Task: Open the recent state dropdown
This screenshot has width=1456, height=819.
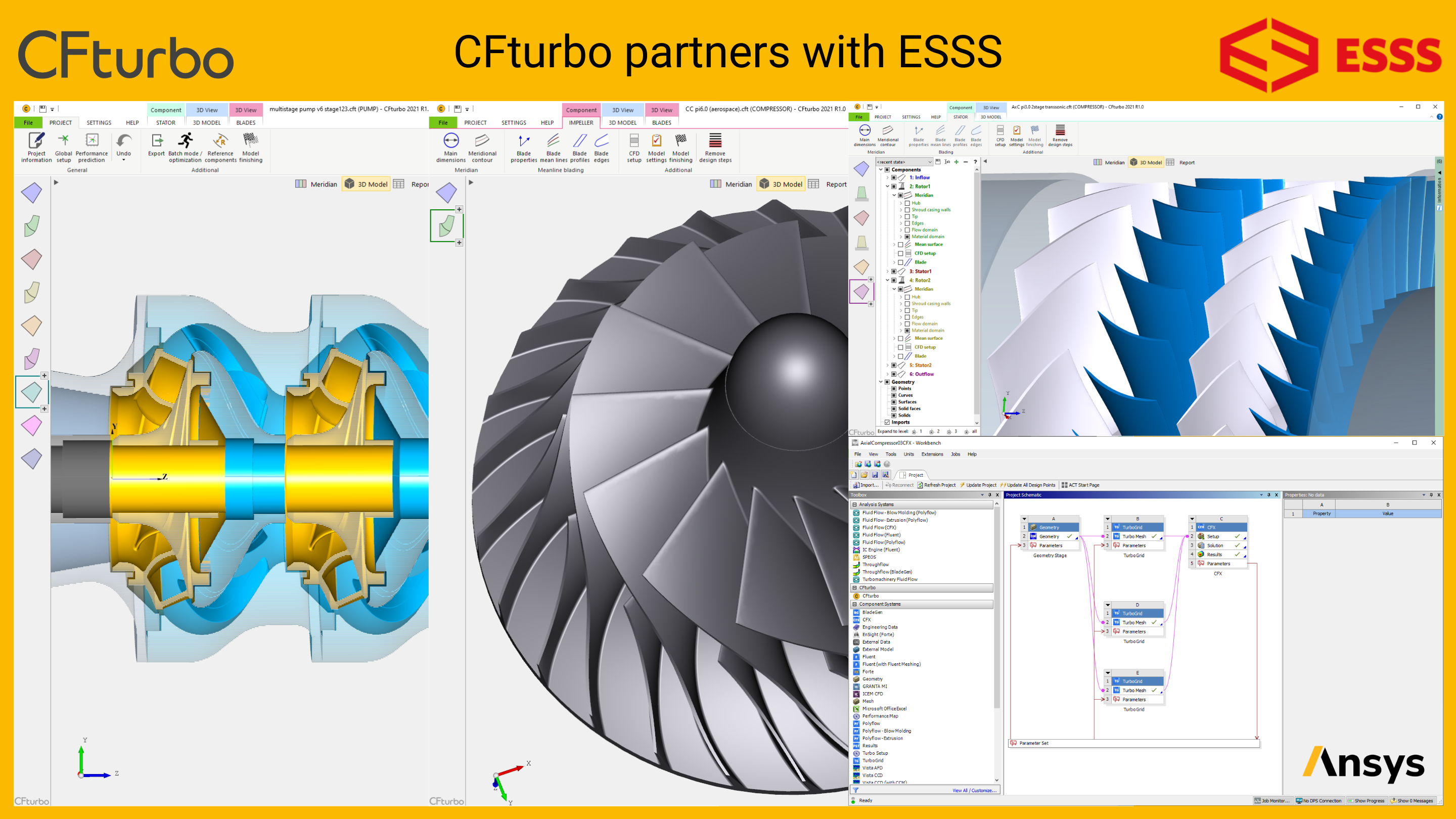Action: click(x=904, y=162)
